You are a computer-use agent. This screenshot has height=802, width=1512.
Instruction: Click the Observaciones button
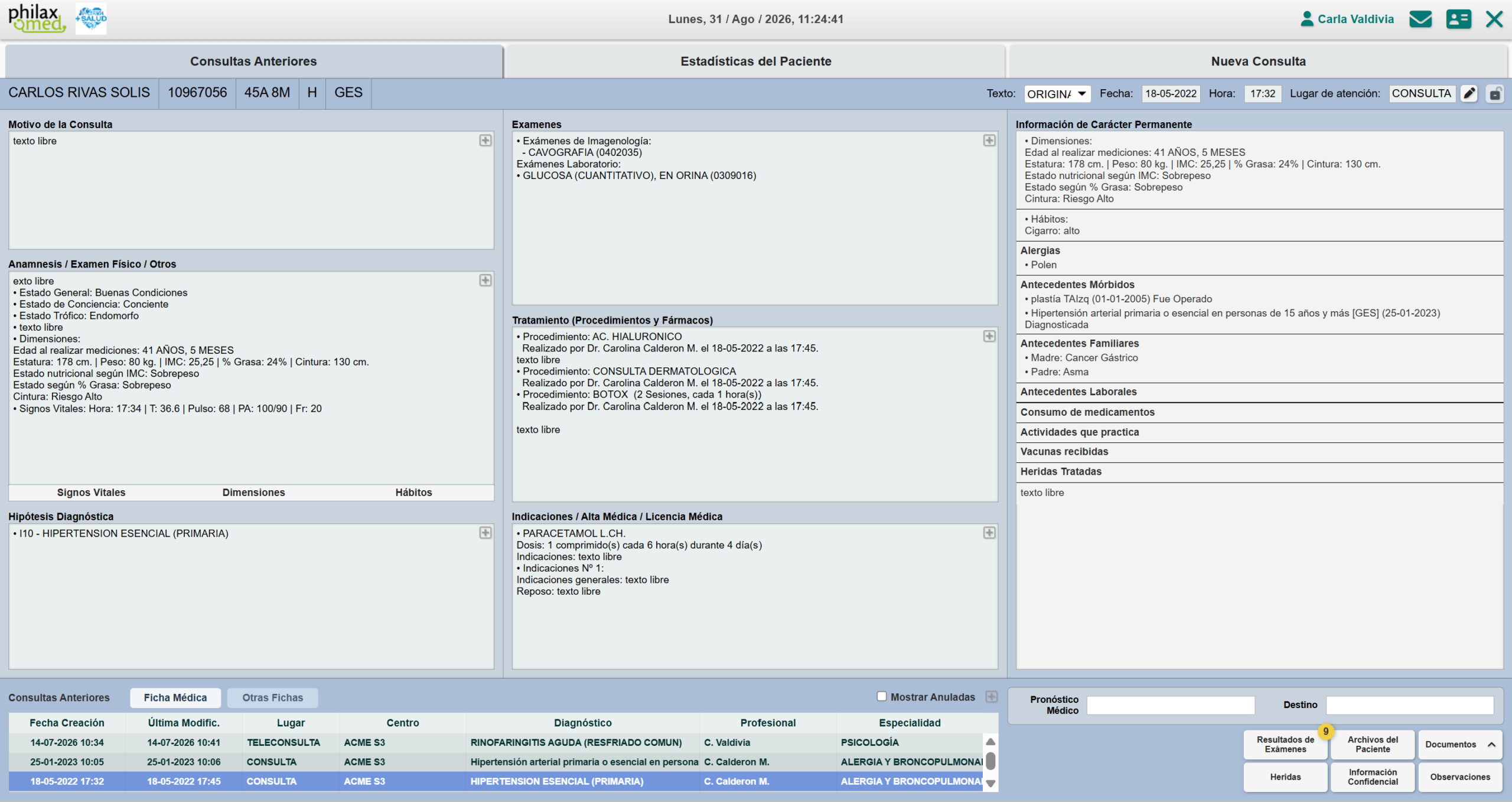click(x=1460, y=777)
